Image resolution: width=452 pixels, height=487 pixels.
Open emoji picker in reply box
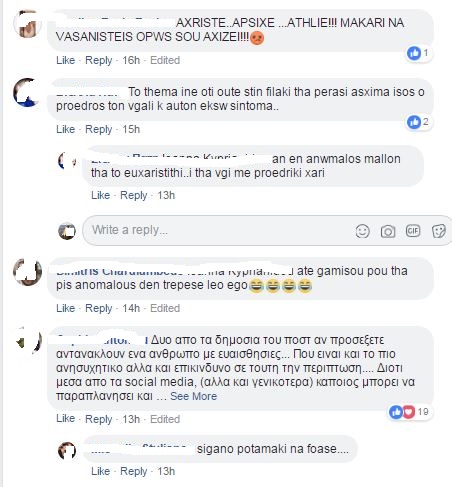pyautogui.click(x=362, y=231)
